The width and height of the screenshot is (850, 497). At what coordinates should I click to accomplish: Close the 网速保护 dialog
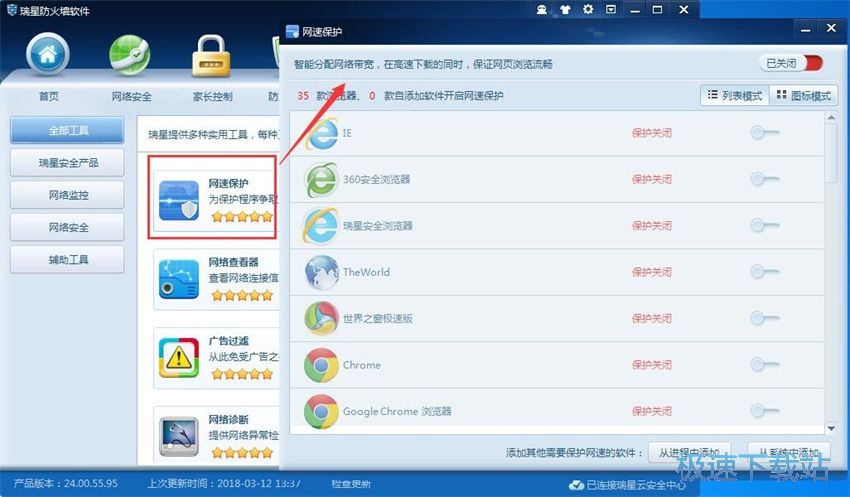[x=831, y=29]
